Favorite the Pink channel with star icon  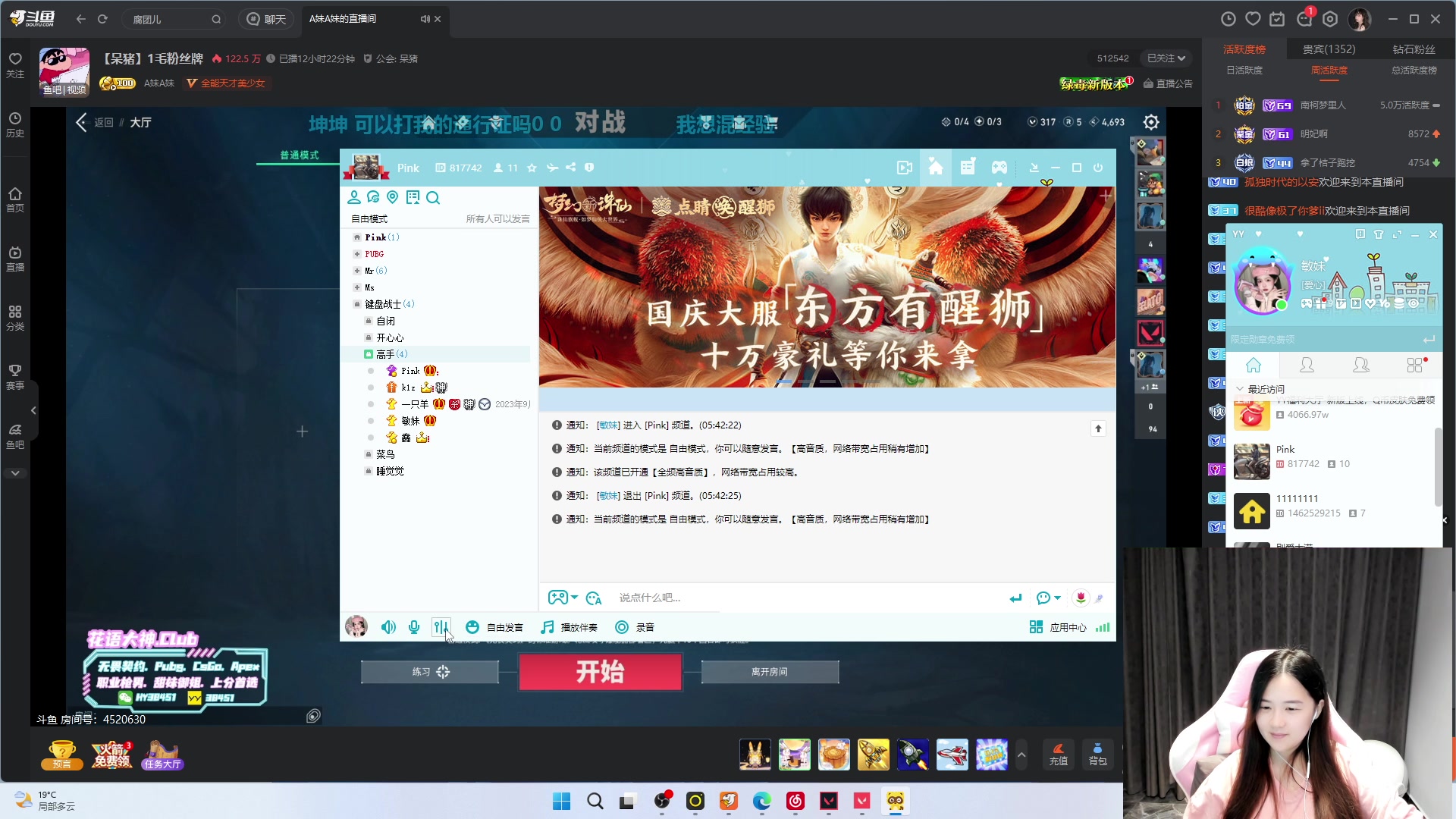coord(532,168)
